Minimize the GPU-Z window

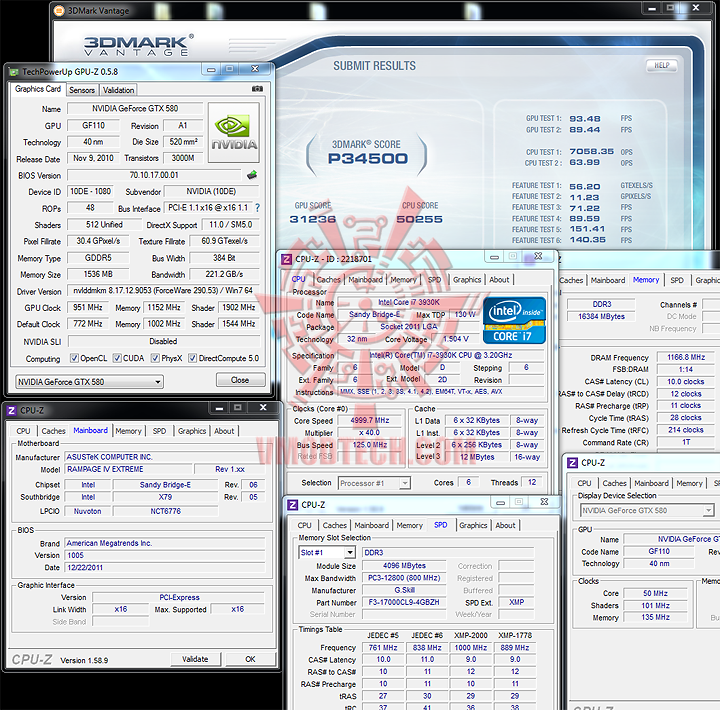point(211,69)
